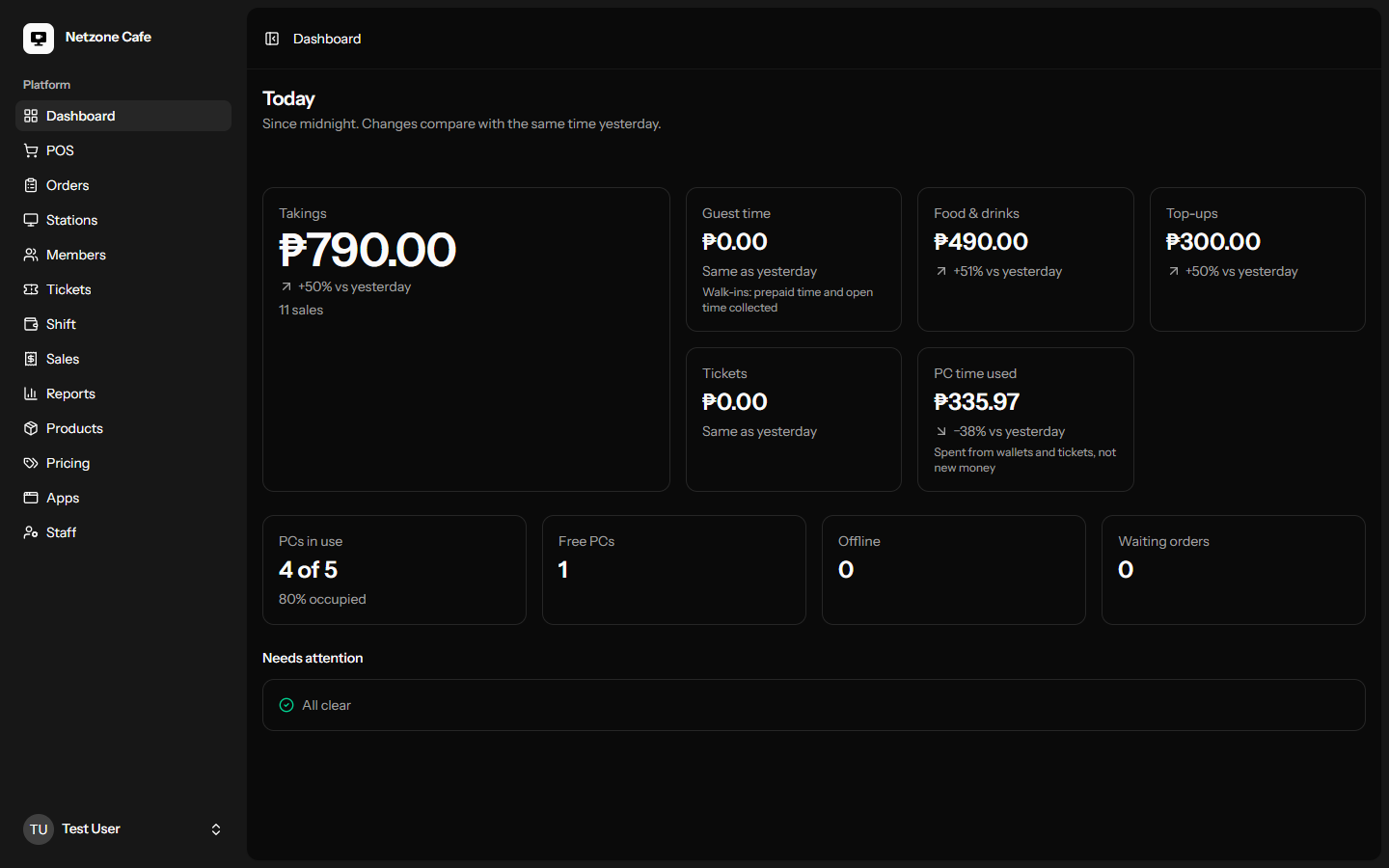Click the "Offline" label
The image size is (1389, 868).
pos(859,541)
